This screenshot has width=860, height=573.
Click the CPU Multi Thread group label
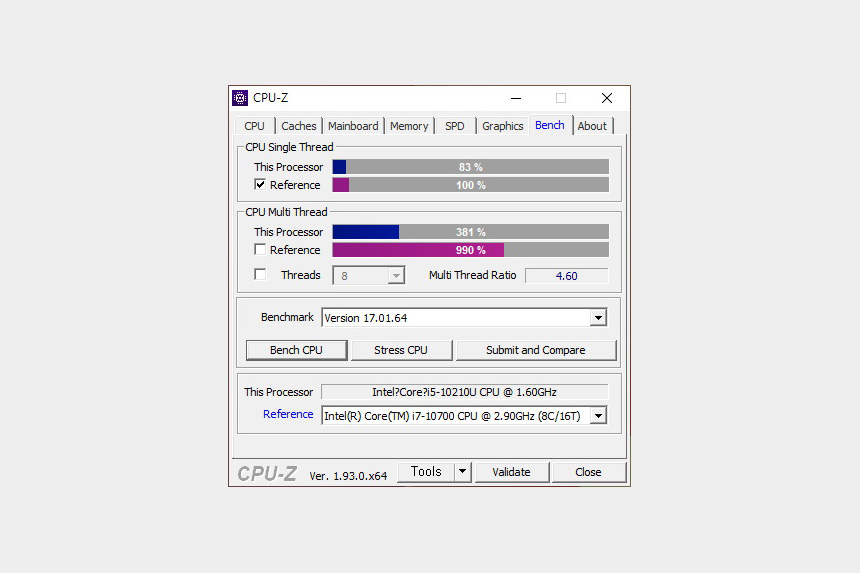tap(286, 212)
